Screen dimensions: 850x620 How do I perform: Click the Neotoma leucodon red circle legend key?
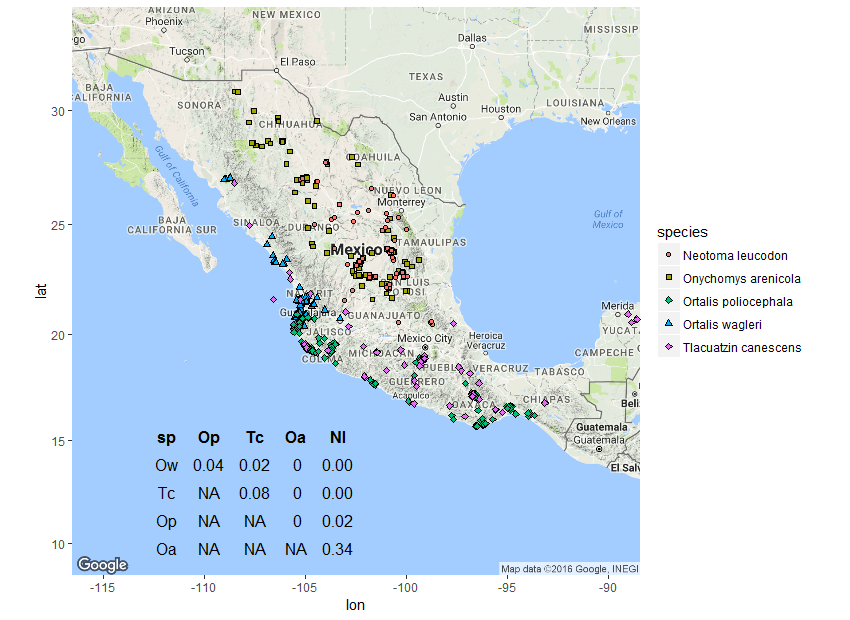click(668, 255)
